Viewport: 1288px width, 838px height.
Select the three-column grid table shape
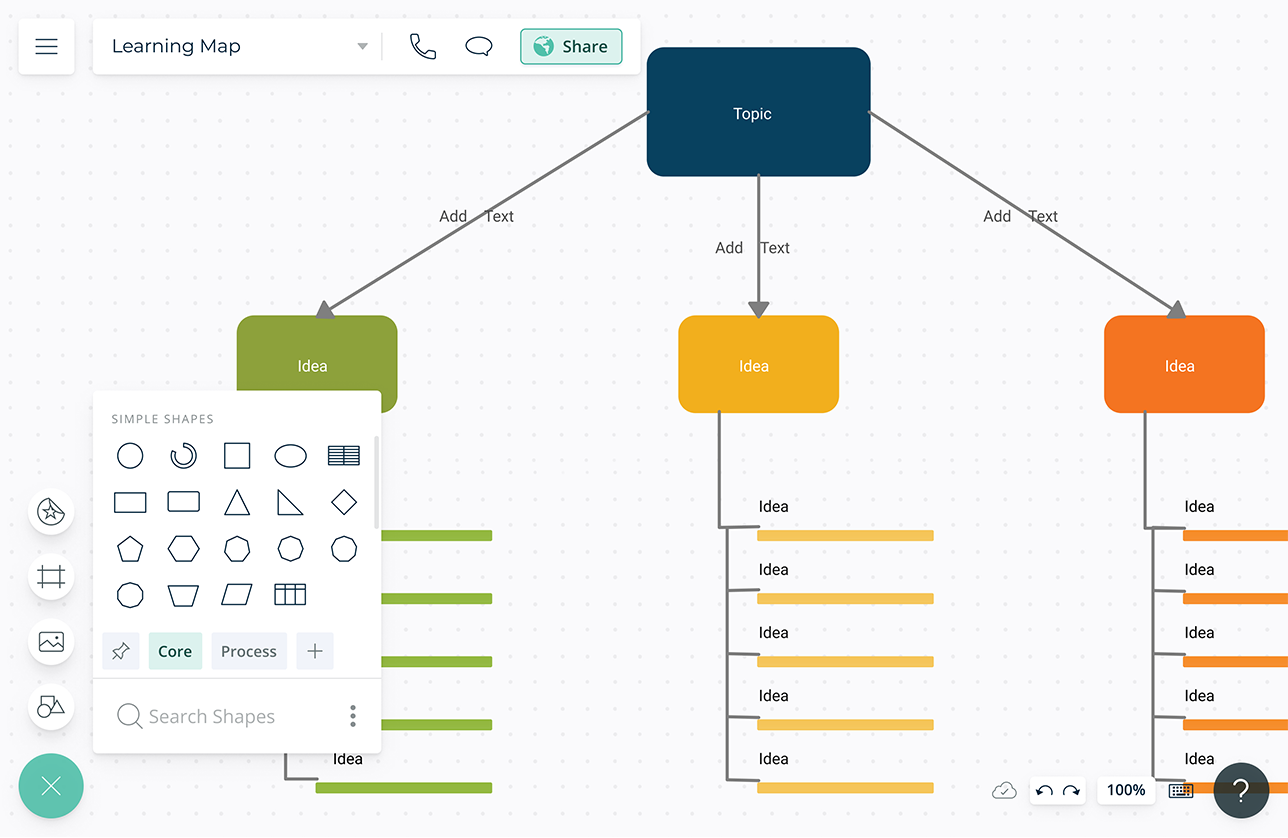[290, 595]
